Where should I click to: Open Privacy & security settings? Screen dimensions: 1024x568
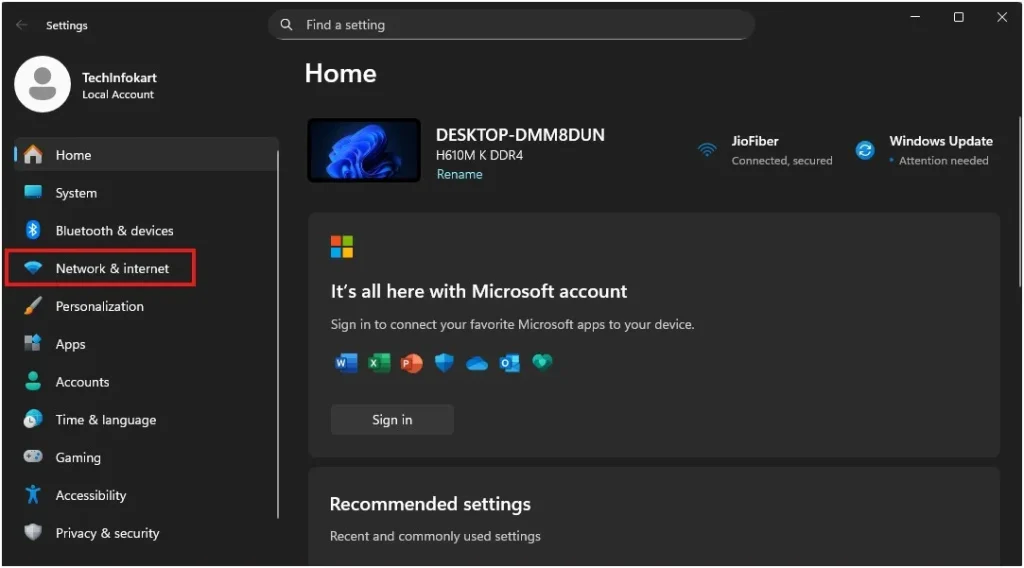pos(146,533)
